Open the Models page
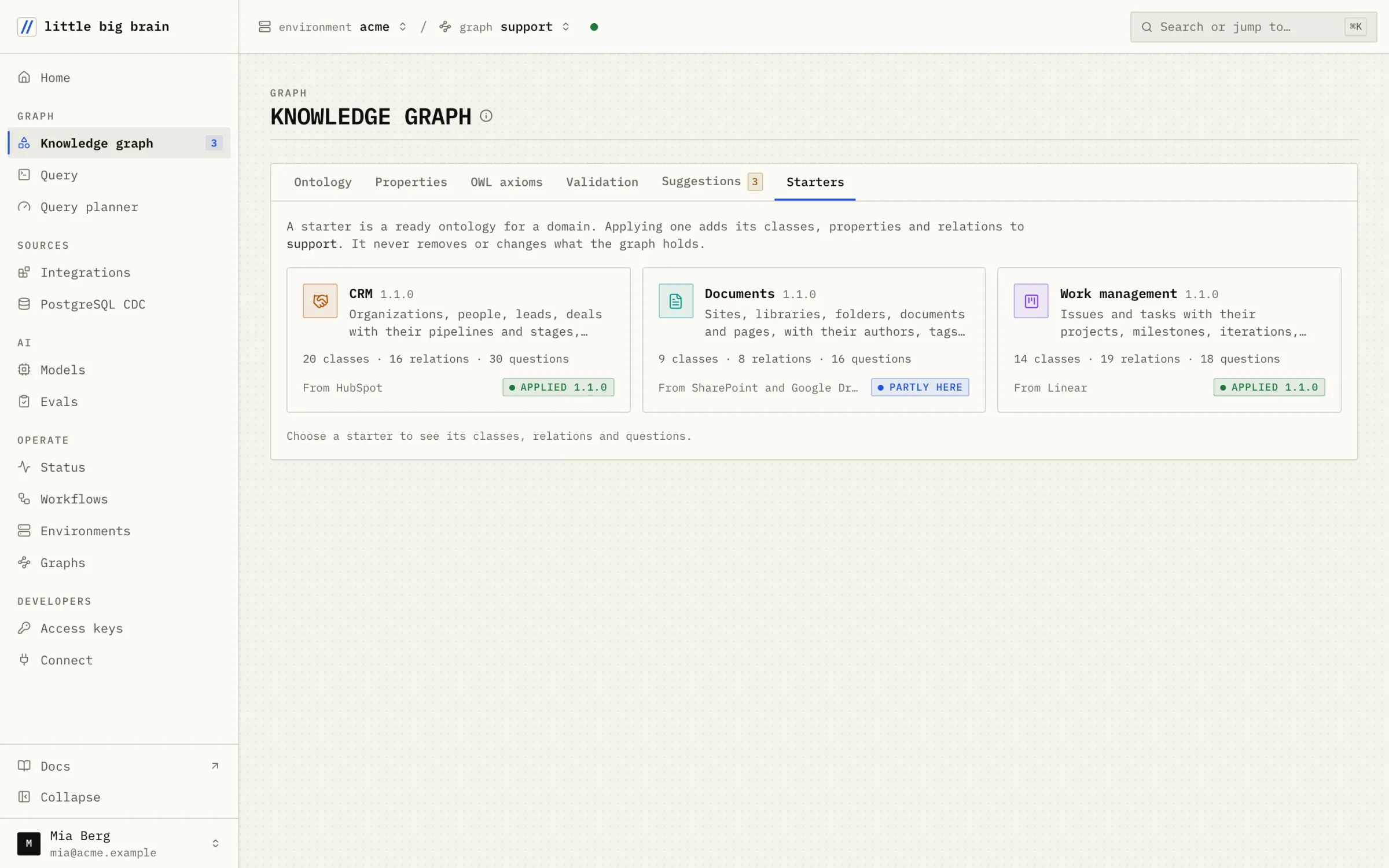The image size is (1389, 868). [119, 370]
